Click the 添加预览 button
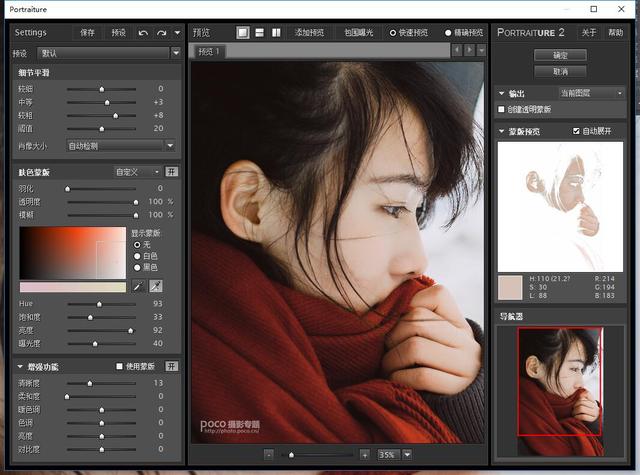Screen dimensions: 640x475 (x=309, y=33)
